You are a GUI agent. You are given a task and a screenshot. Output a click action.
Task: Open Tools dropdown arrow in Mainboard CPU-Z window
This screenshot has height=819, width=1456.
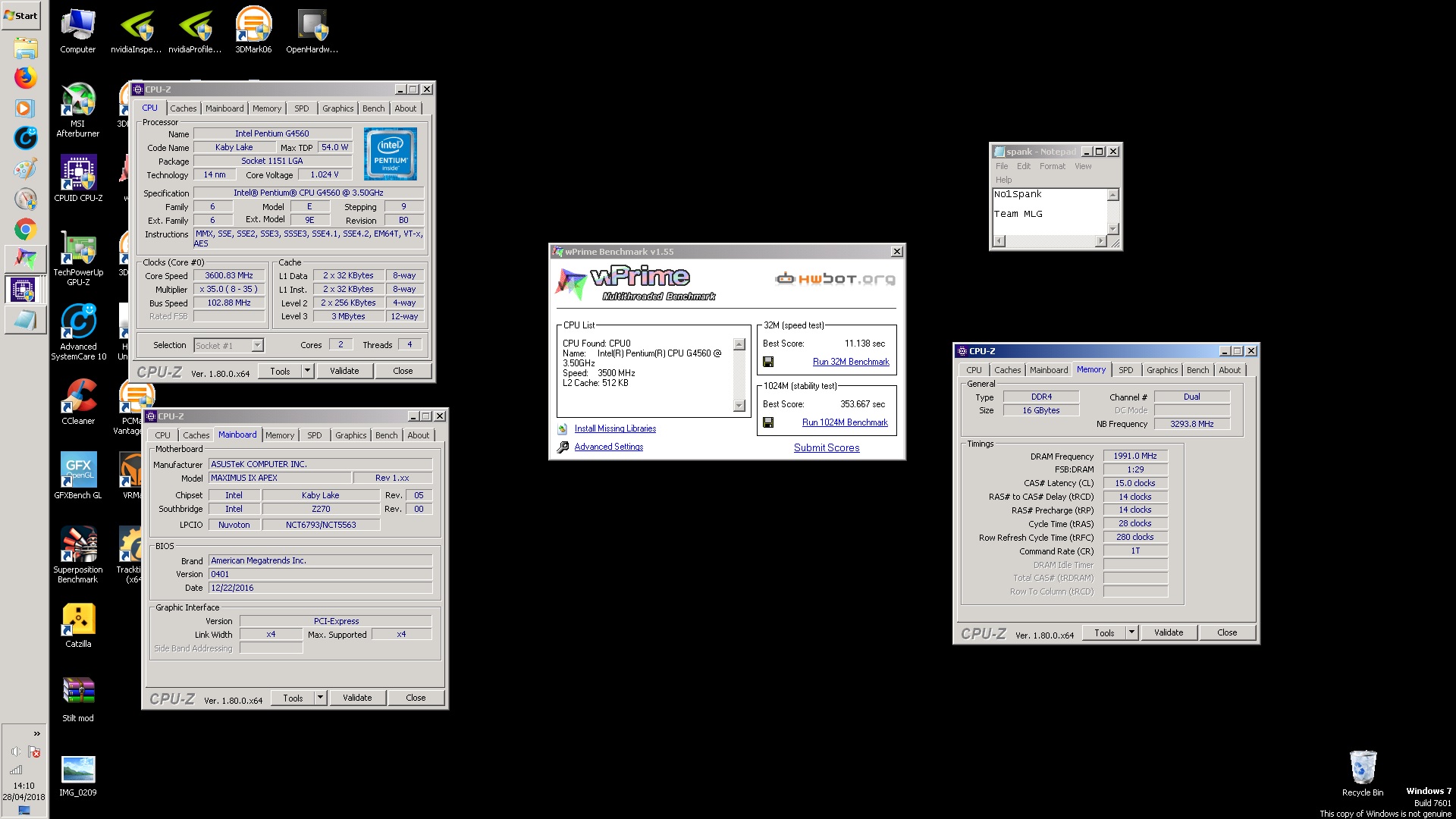(320, 698)
